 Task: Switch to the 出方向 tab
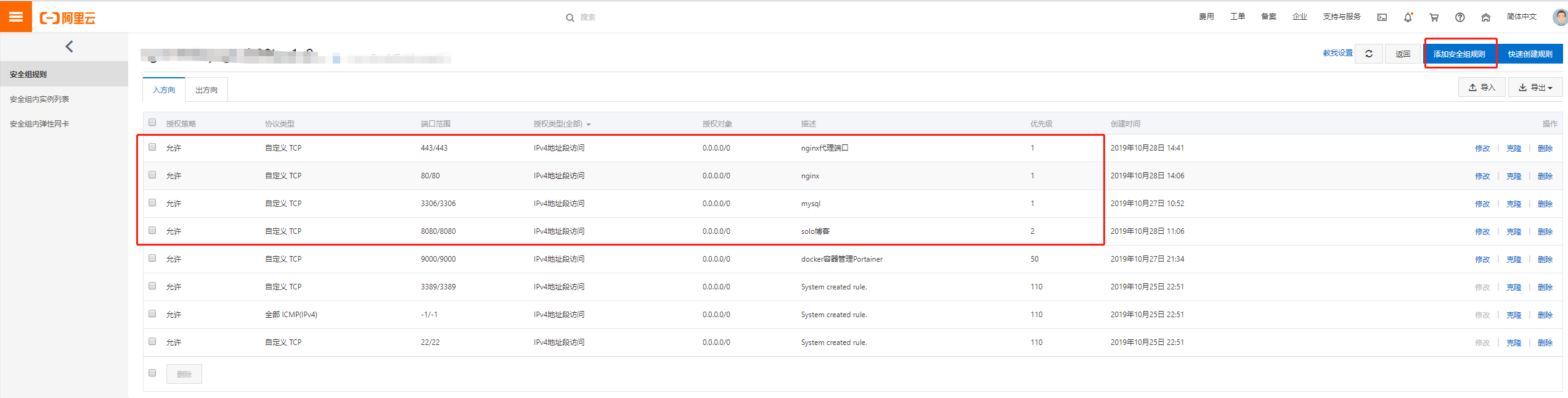click(x=206, y=90)
